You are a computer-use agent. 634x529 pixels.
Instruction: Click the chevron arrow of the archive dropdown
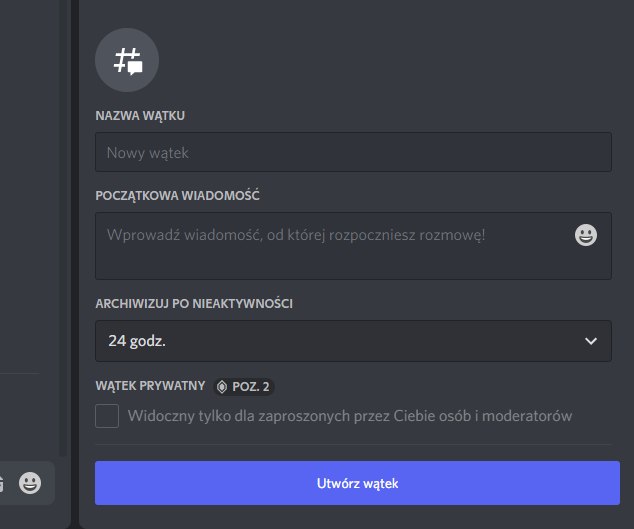(x=591, y=341)
